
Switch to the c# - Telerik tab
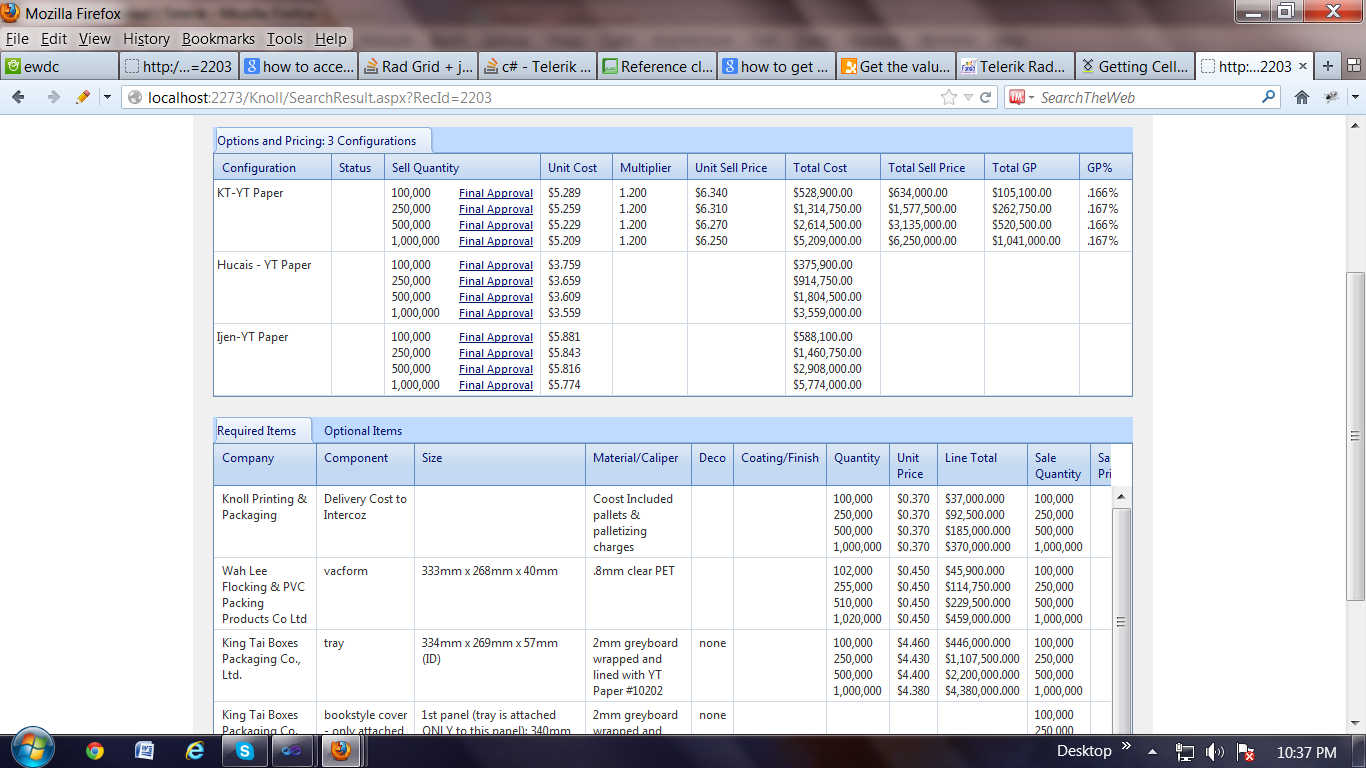[x=537, y=66]
